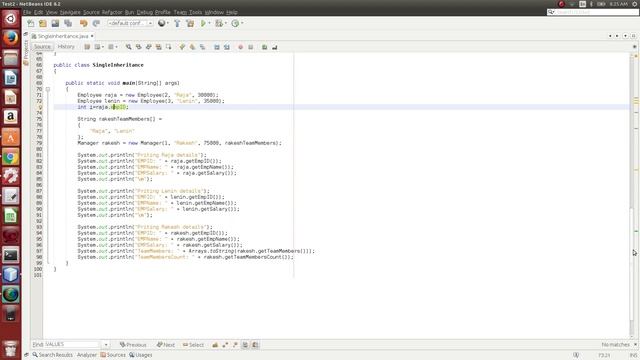
Task: Click the New File toolbar icon
Action: point(31,23)
